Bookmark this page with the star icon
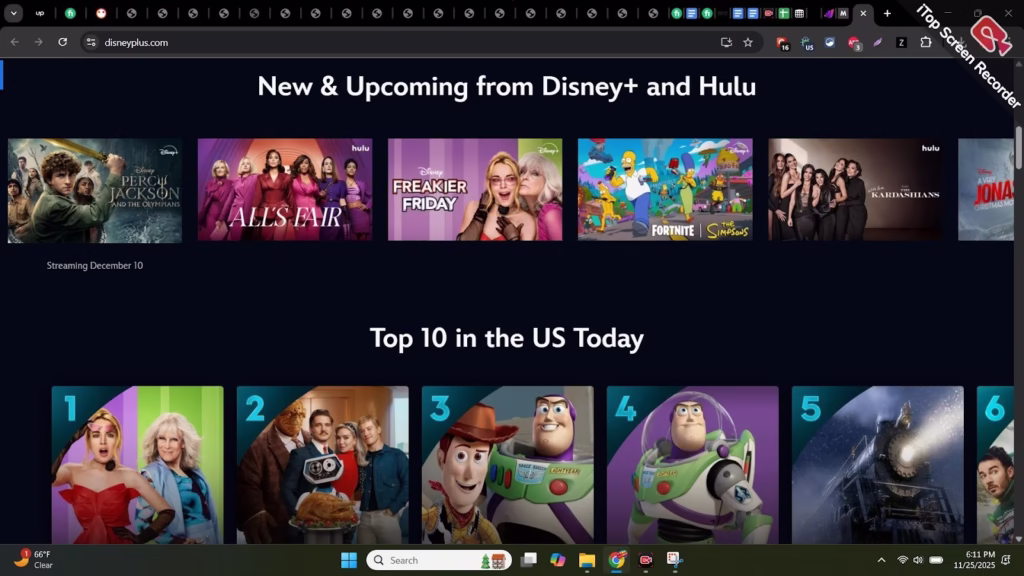This screenshot has width=1024, height=576. [x=748, y=42]
